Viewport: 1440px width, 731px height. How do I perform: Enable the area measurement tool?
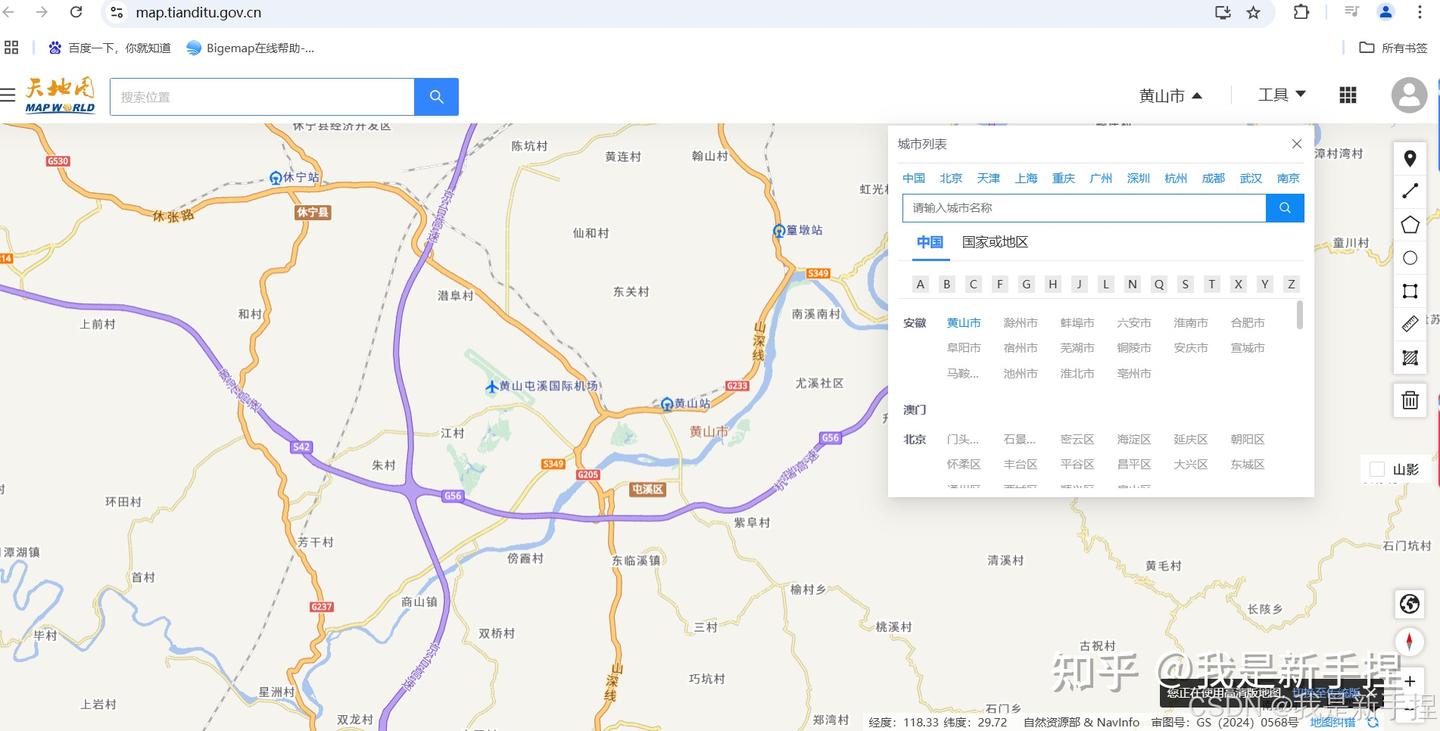1409,358
